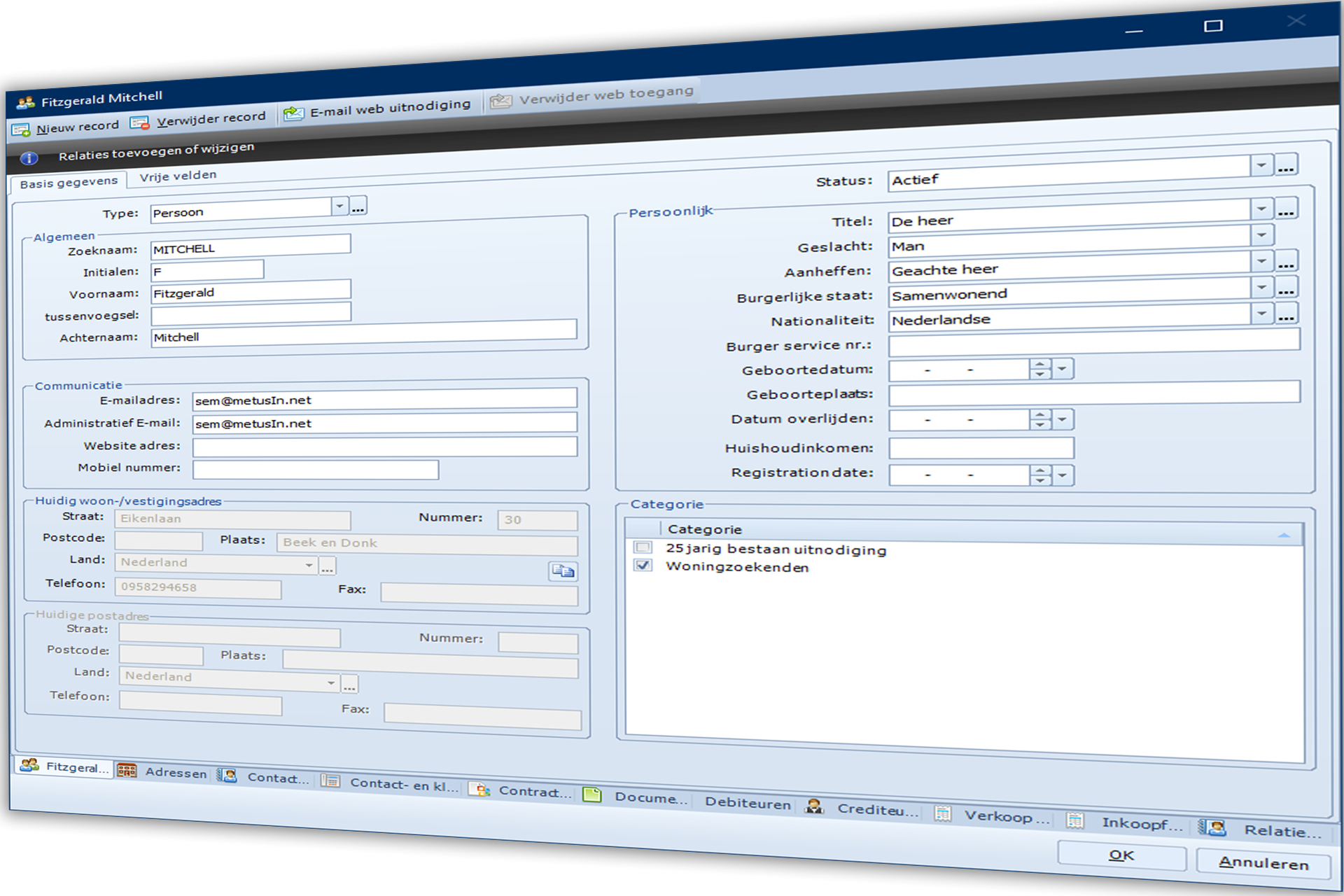Check 25 jarig bestaan uitnodiging checkbox
The height and width of the screenshot is (896, 1344).
coord(643,547)
